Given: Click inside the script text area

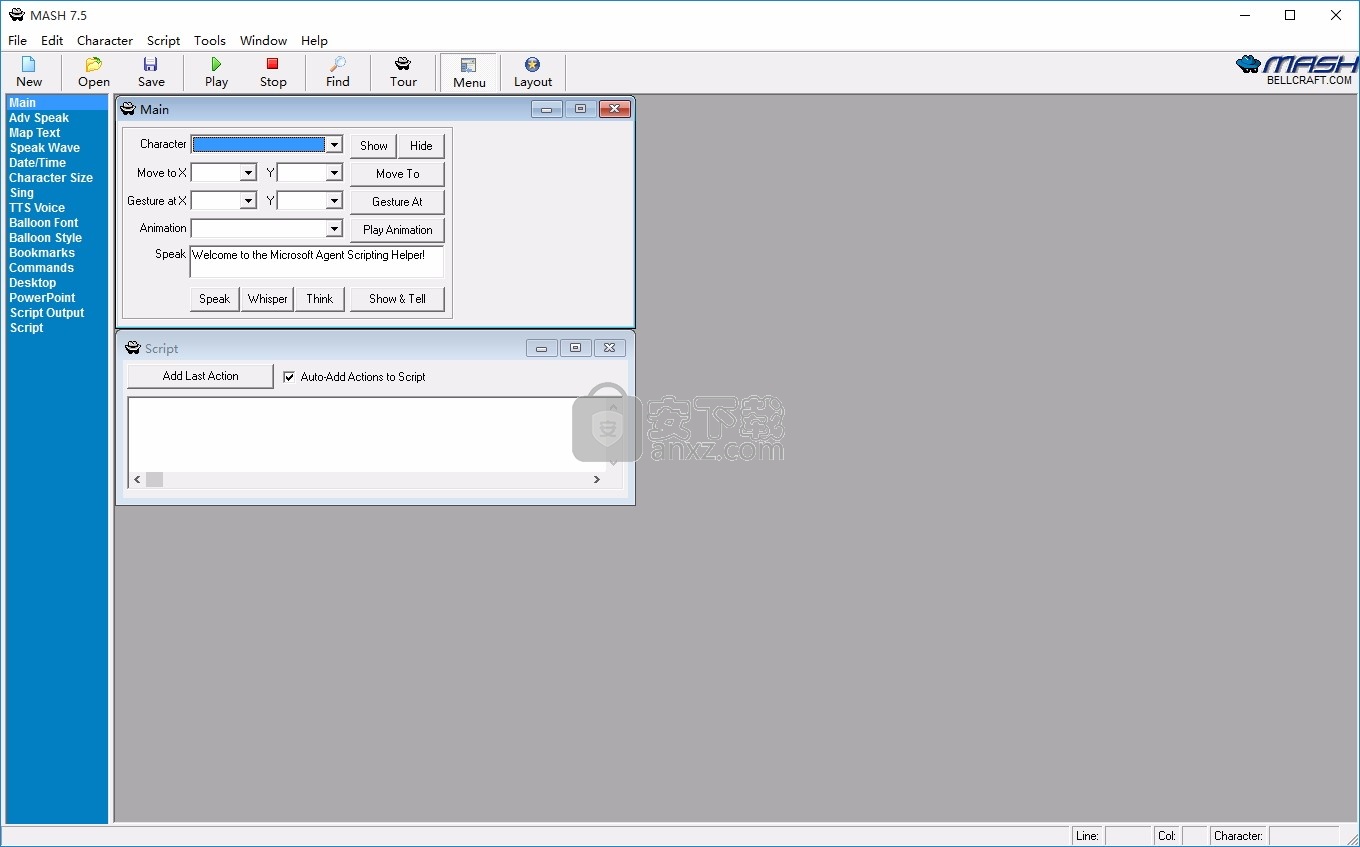Looking at the screenshot, I should 366,434.
